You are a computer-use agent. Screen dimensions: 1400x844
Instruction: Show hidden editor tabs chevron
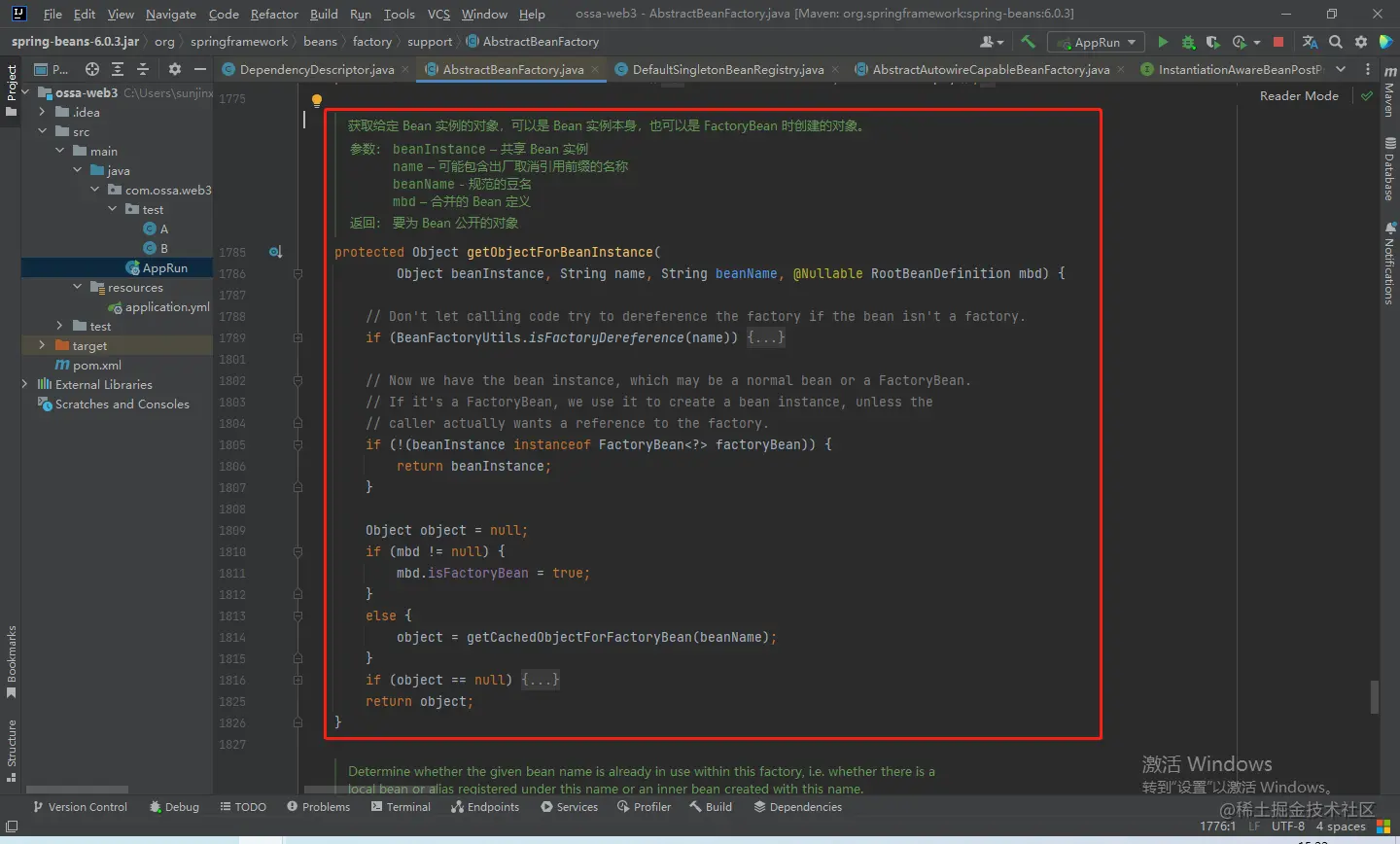[x=1341, y=69]
